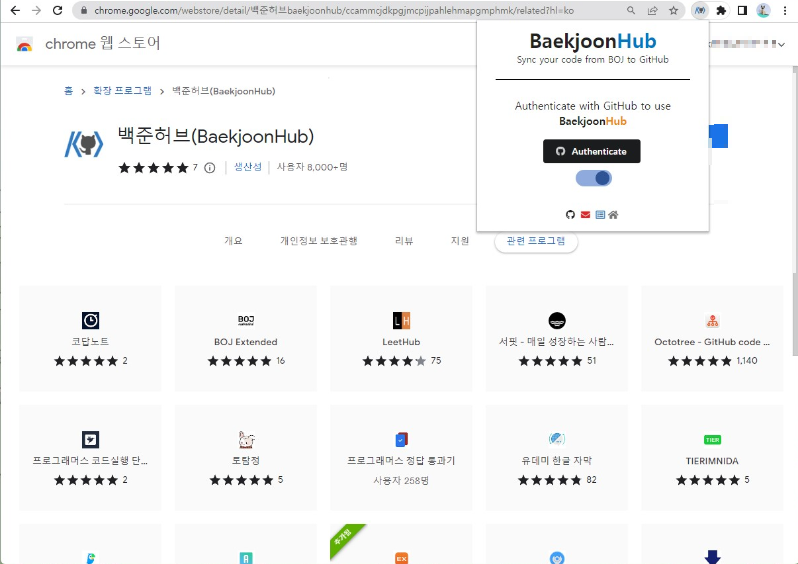This screenshot has width=798, height=564.
Task: Click the rating info circle icon
Action: (x=210, y=168)
